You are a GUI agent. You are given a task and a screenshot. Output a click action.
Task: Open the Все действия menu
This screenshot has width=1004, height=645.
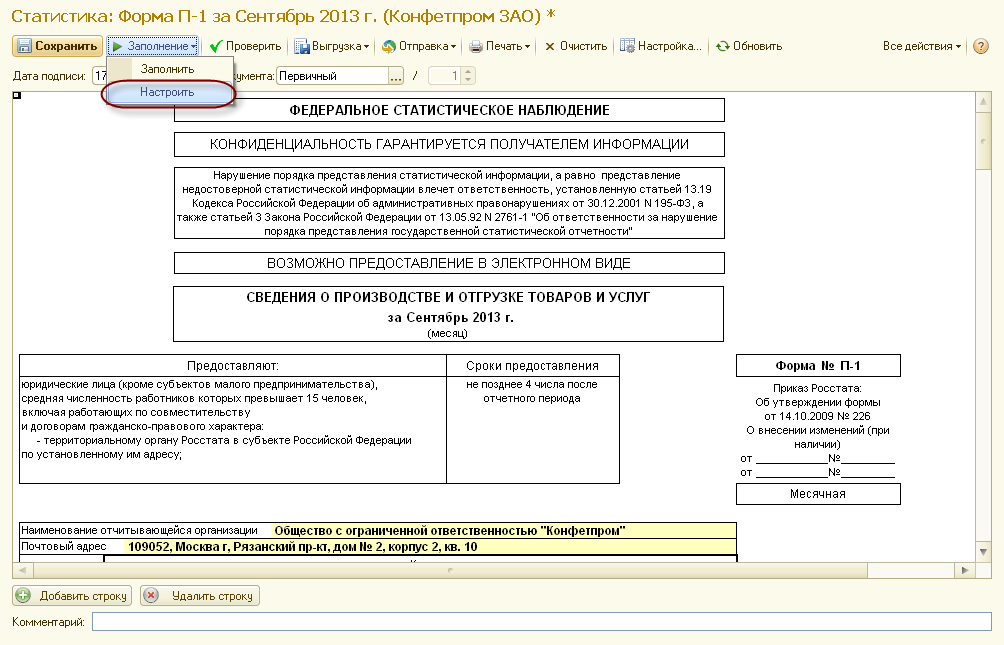pyautogui.click(x=922, y=46)
